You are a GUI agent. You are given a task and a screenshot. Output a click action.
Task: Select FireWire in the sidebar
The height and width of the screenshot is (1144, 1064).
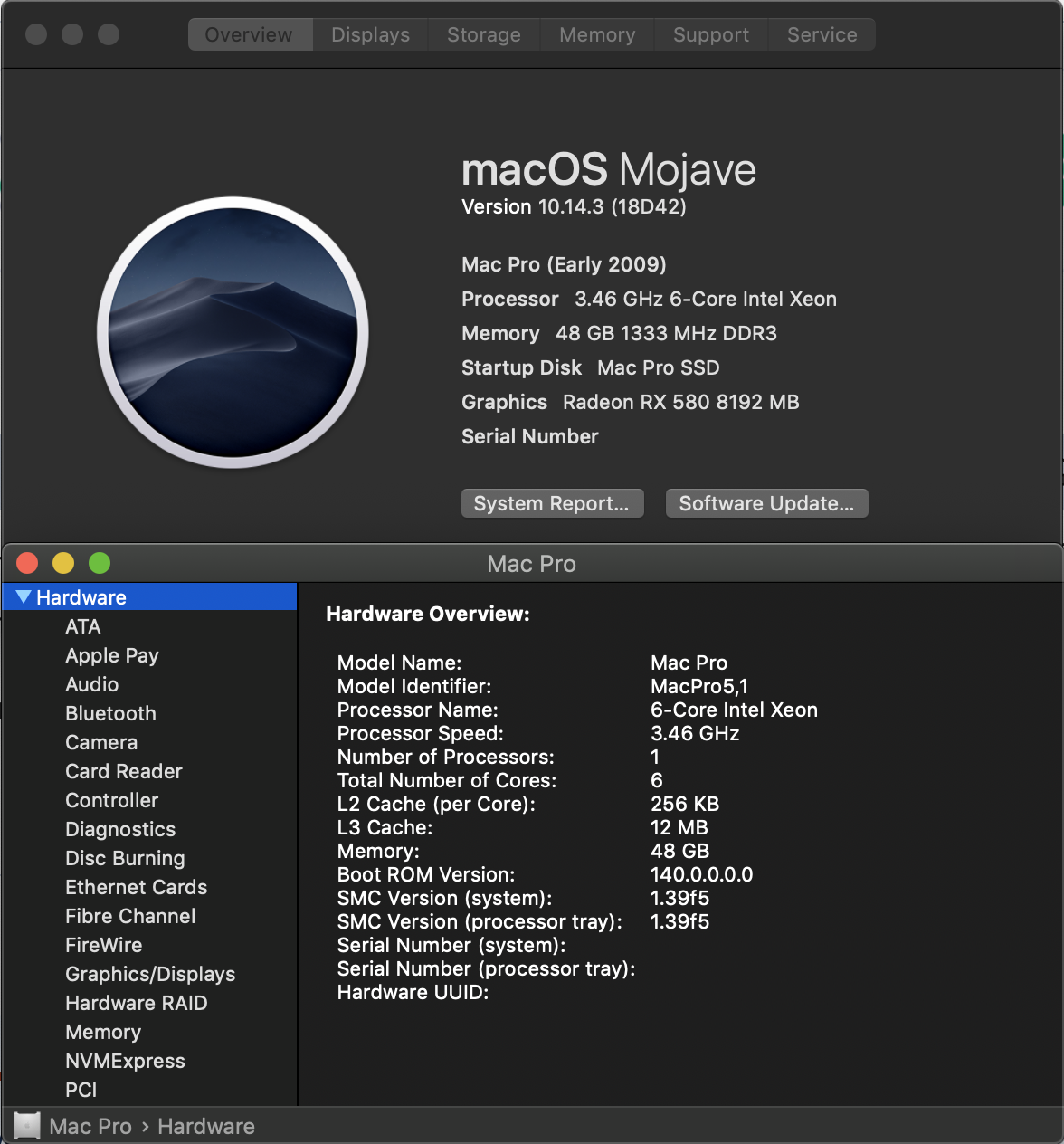[x=104, y=945]
